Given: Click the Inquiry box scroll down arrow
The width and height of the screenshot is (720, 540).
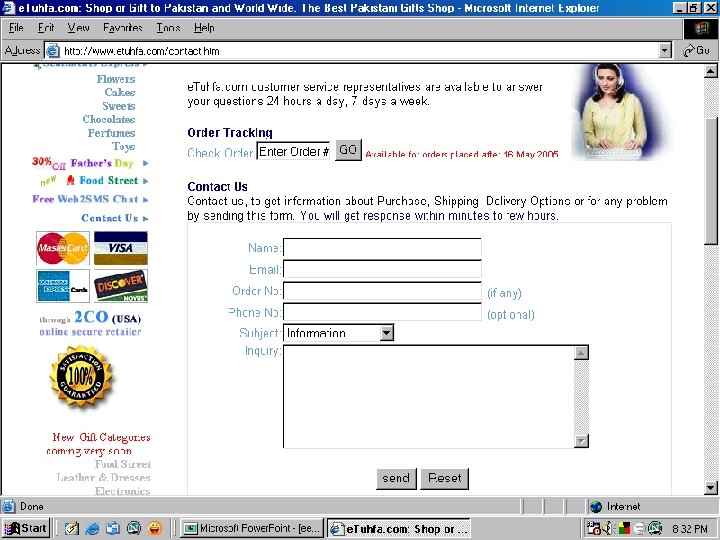Looking at the screenshot, I should 581,441.
